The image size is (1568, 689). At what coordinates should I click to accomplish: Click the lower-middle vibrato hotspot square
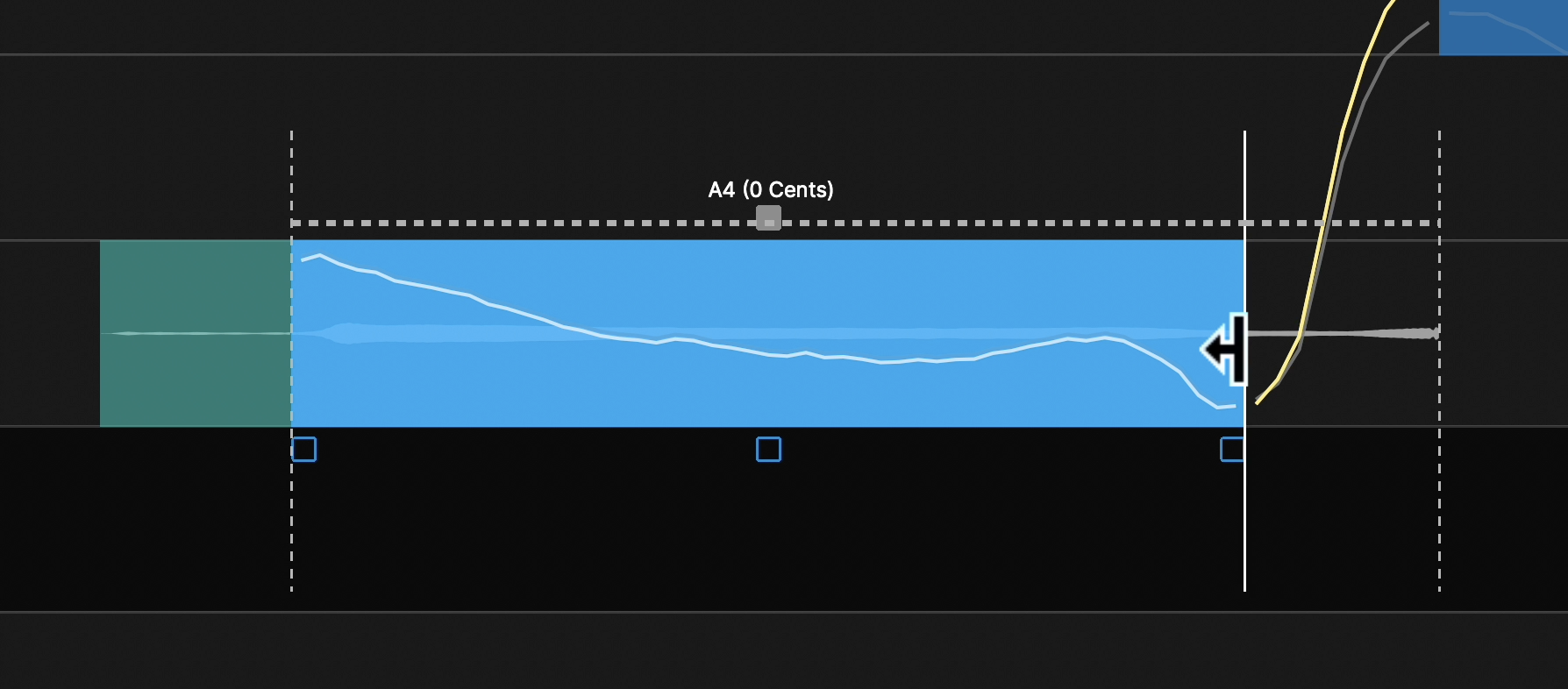tap(768, 450)
